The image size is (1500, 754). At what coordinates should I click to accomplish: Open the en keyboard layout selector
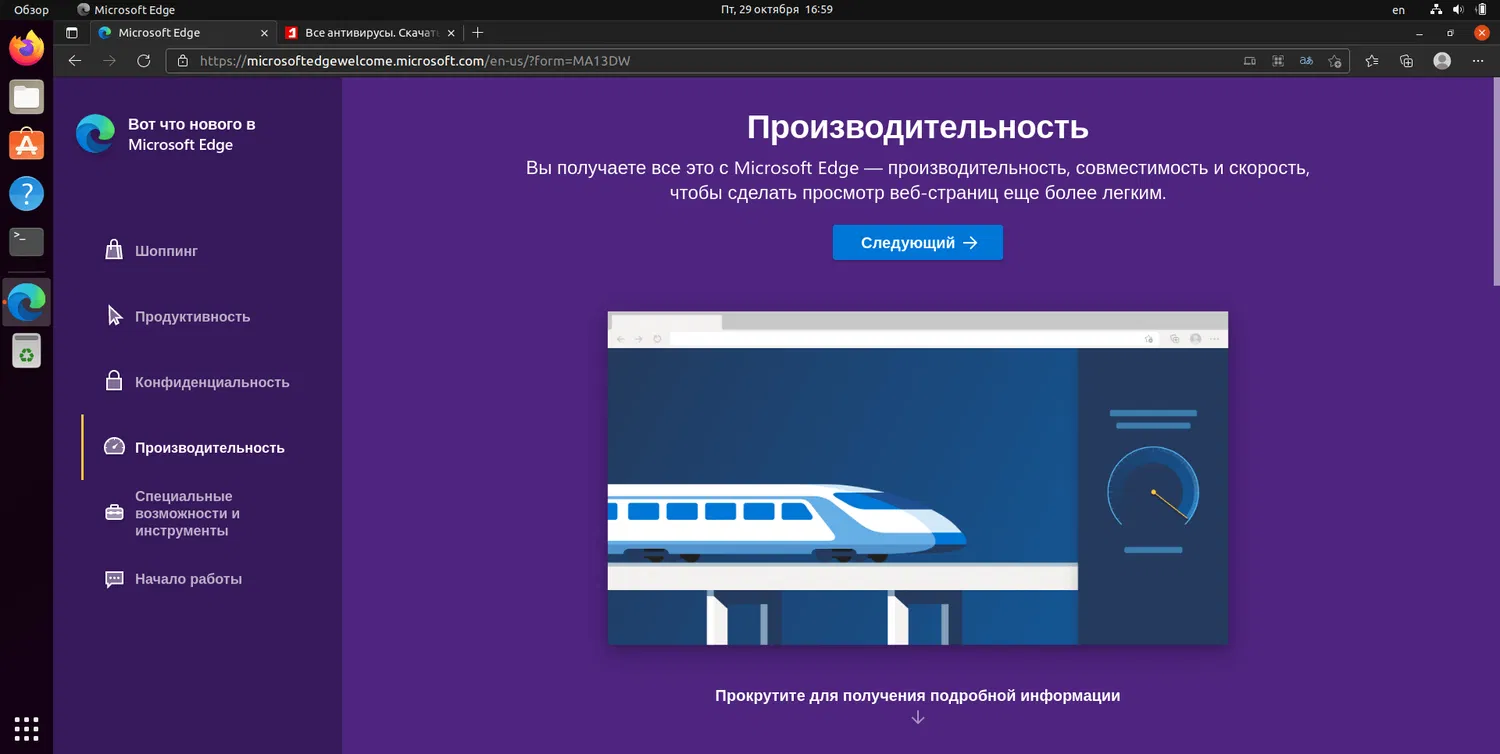(1399, 10)
